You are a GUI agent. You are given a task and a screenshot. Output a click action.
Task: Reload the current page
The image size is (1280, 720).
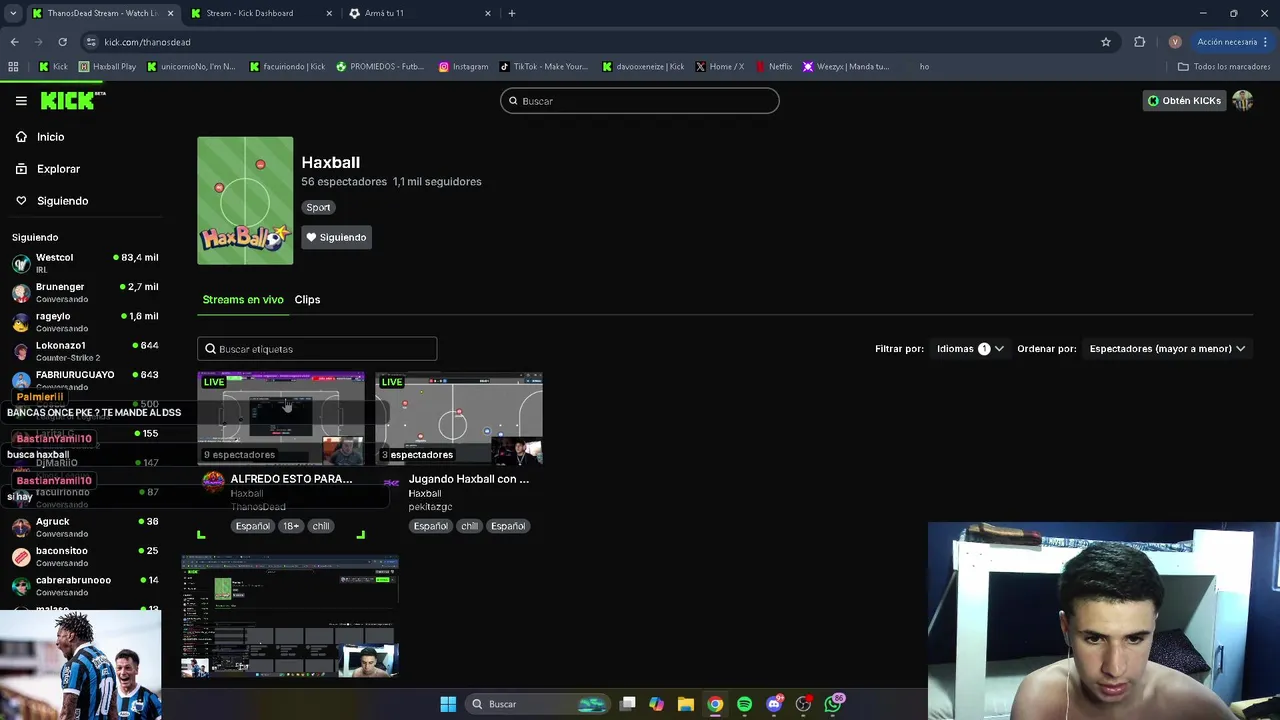(x=62, y=42)
